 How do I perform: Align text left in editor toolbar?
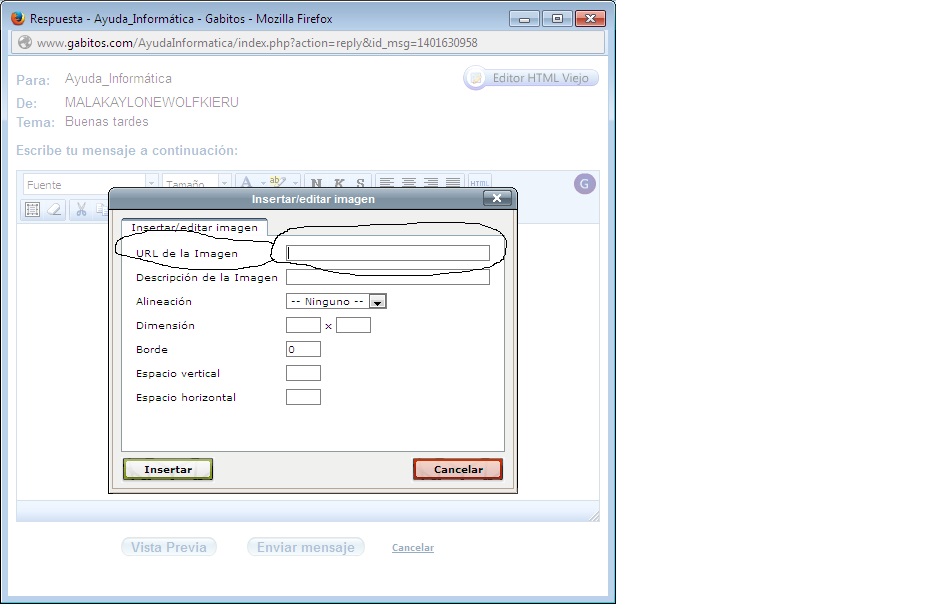click(387, 183)
